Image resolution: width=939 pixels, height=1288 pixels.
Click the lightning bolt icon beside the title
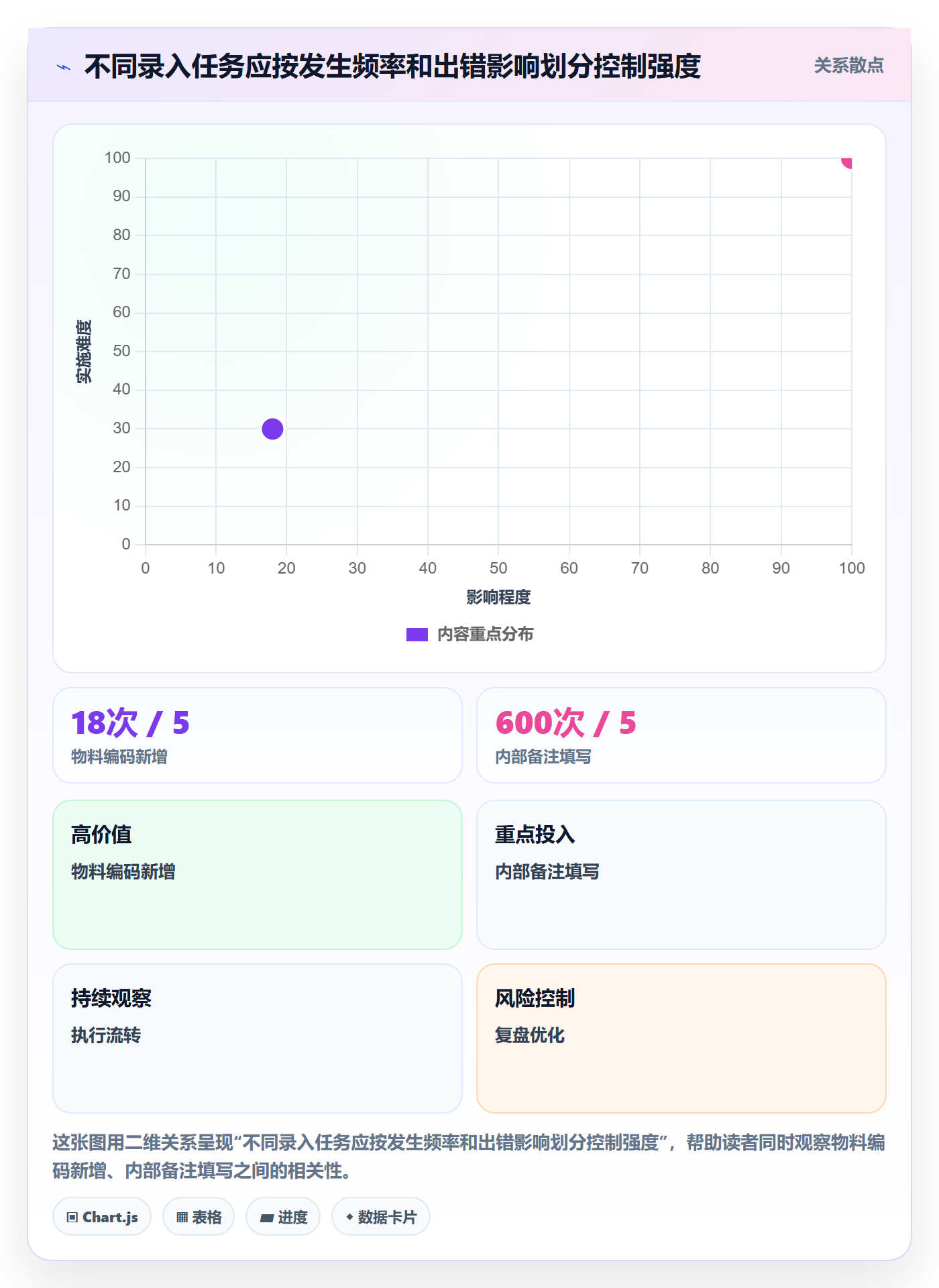64,67
